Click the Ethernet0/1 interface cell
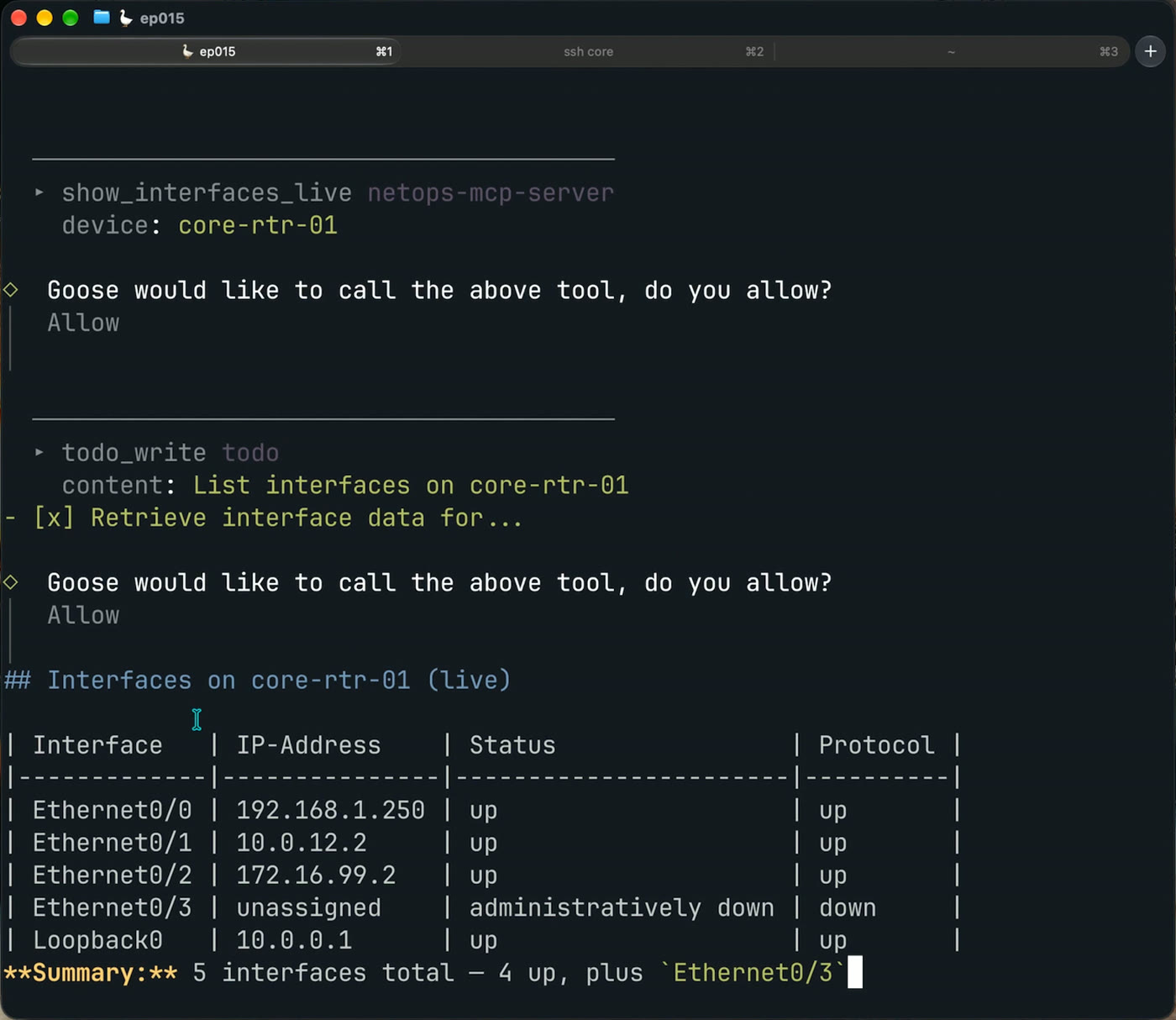This screenshot has width=1176, height=1020. coord(112,843)
